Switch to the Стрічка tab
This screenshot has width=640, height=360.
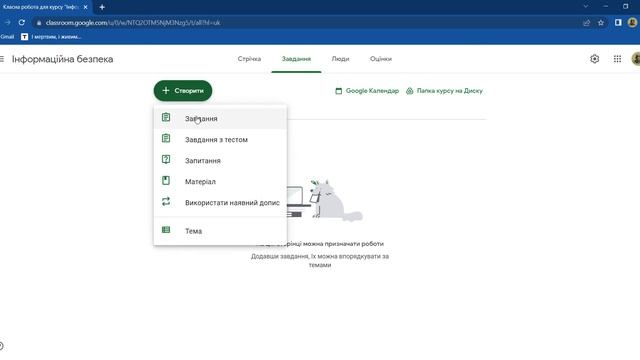249,59
